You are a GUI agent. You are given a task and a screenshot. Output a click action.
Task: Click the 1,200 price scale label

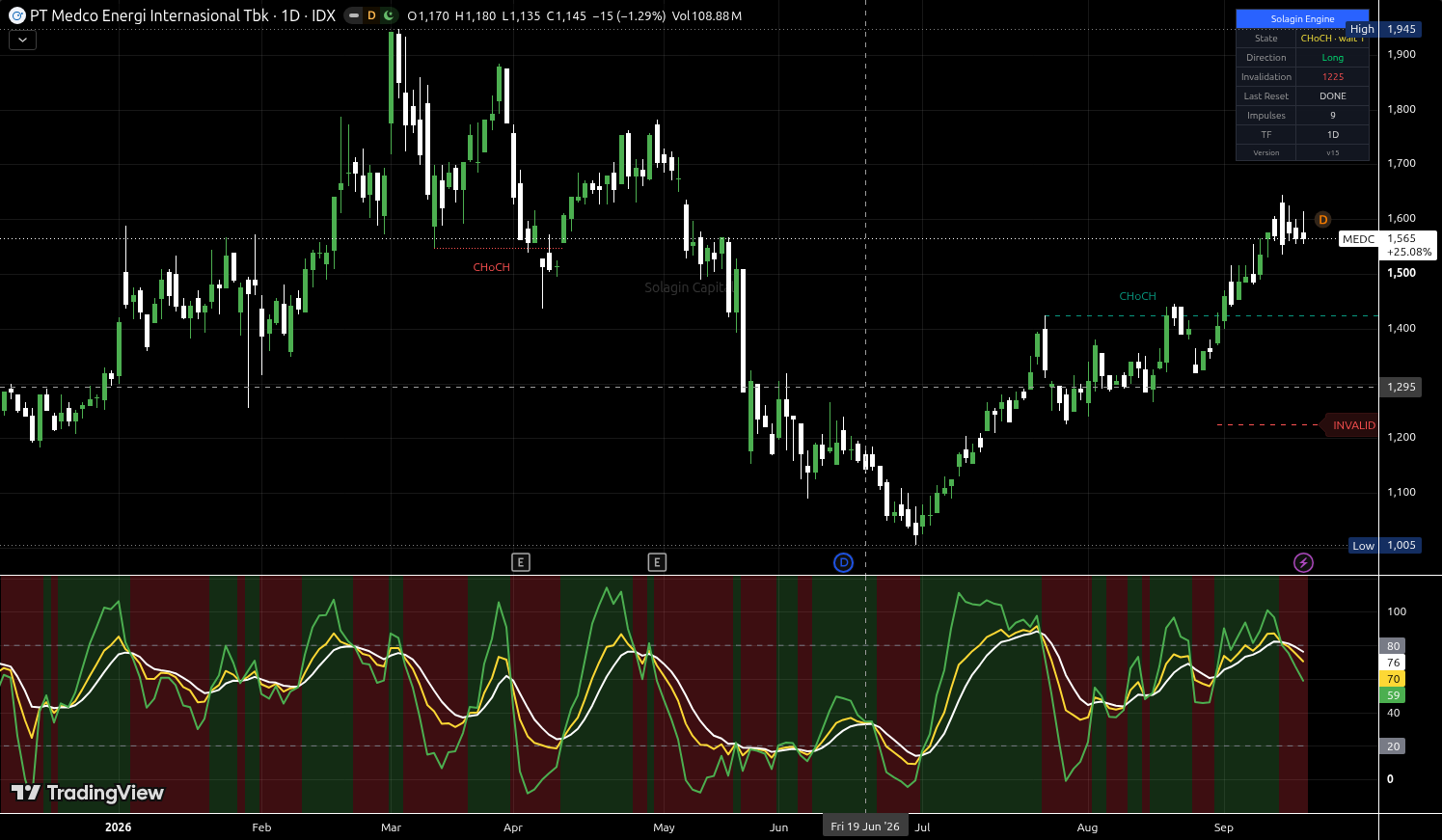(x=1401, y=437)
